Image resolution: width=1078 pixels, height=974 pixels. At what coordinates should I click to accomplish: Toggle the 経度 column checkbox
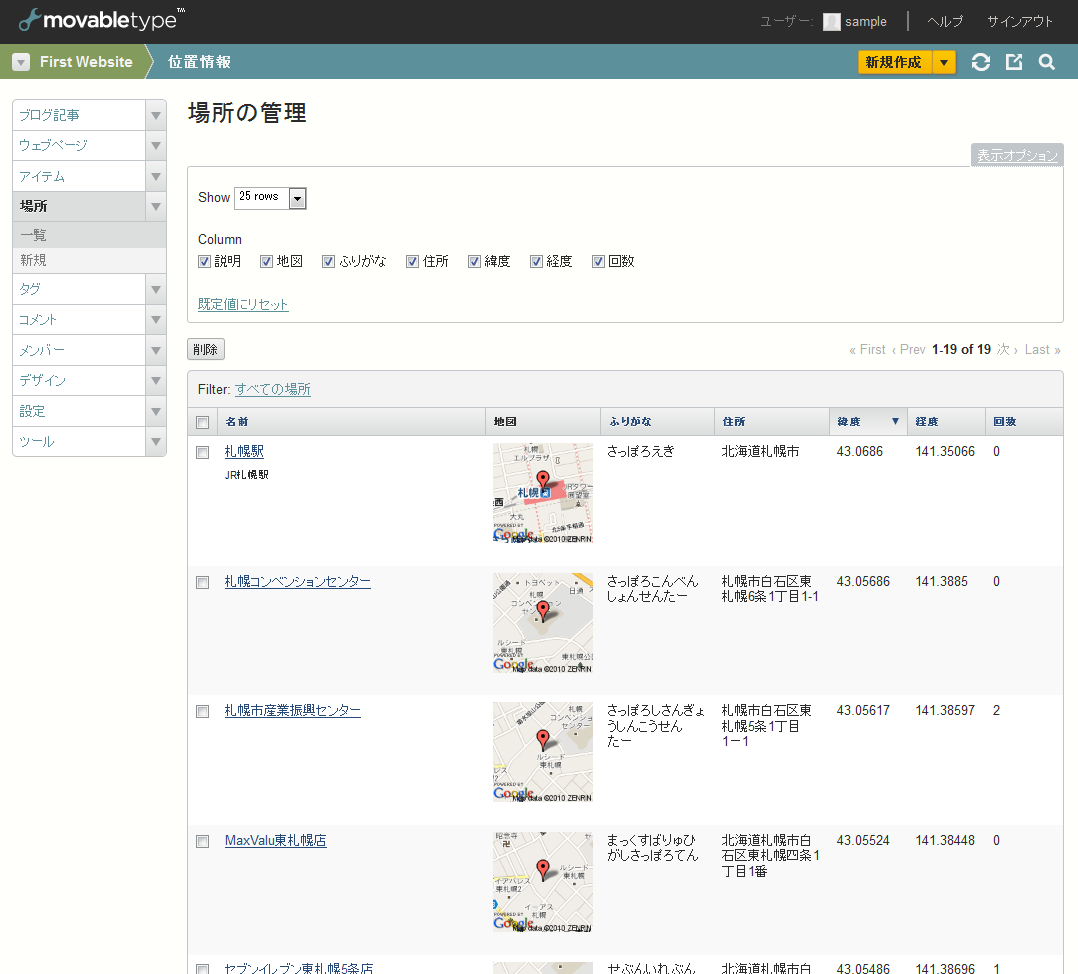[x=536, y=261]
